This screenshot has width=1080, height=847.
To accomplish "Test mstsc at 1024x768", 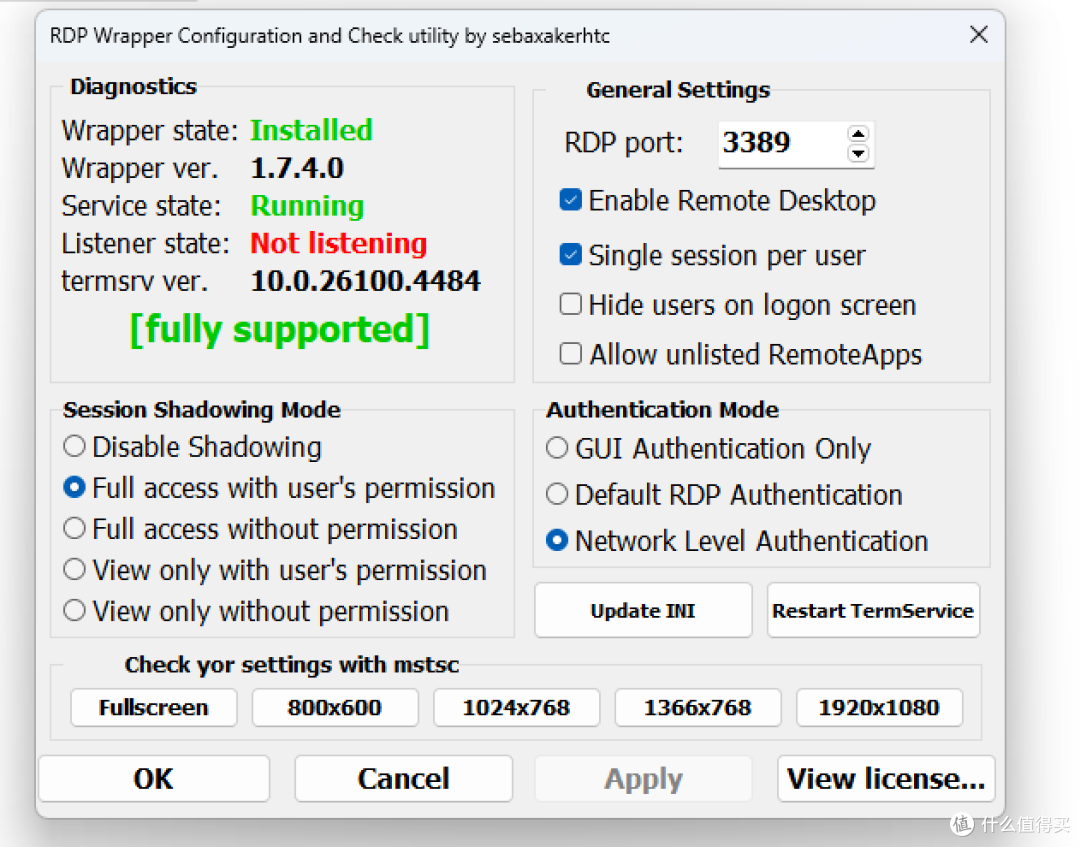I will 517,707.
